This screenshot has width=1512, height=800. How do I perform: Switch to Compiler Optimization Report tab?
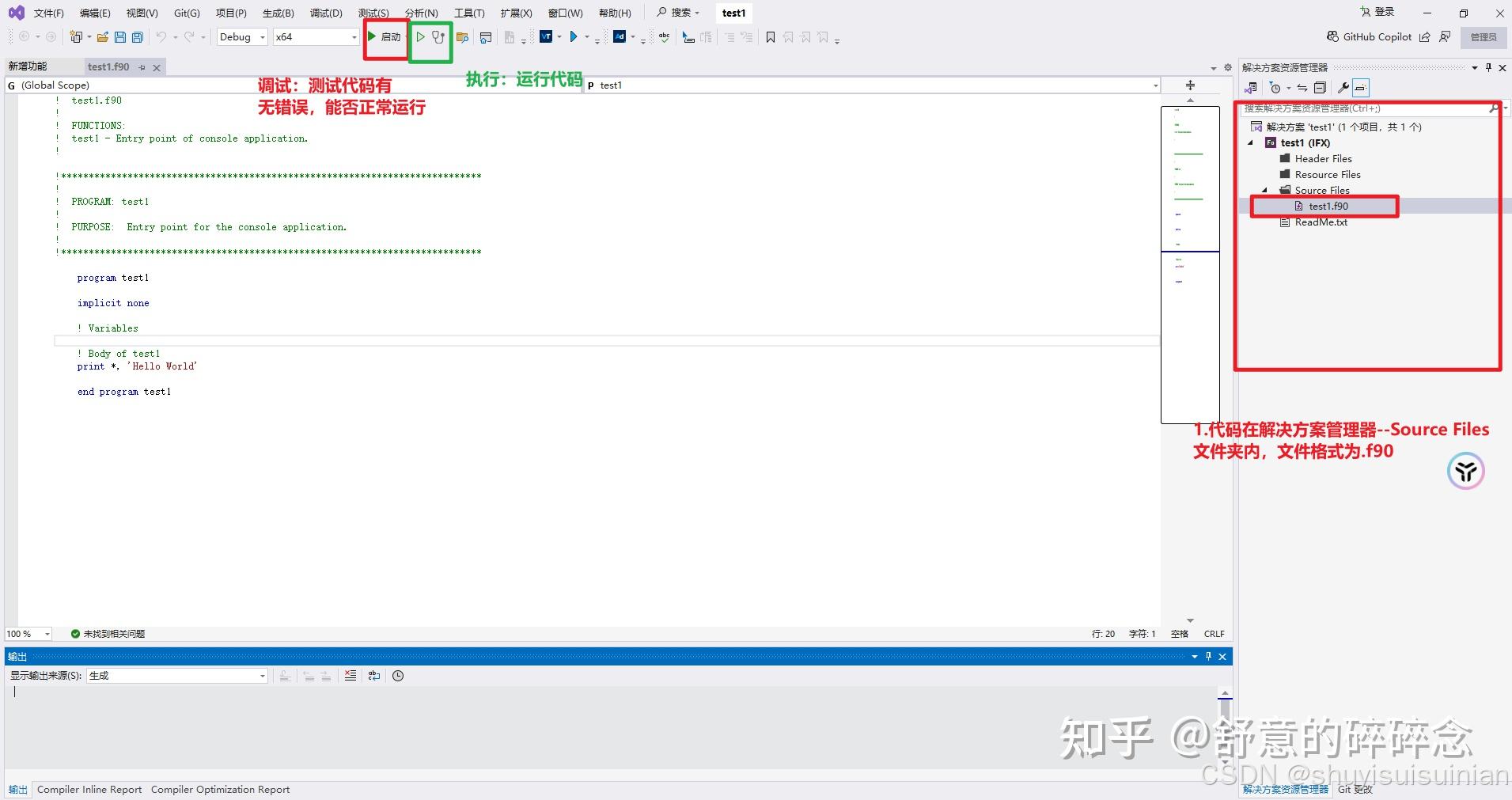220,789
